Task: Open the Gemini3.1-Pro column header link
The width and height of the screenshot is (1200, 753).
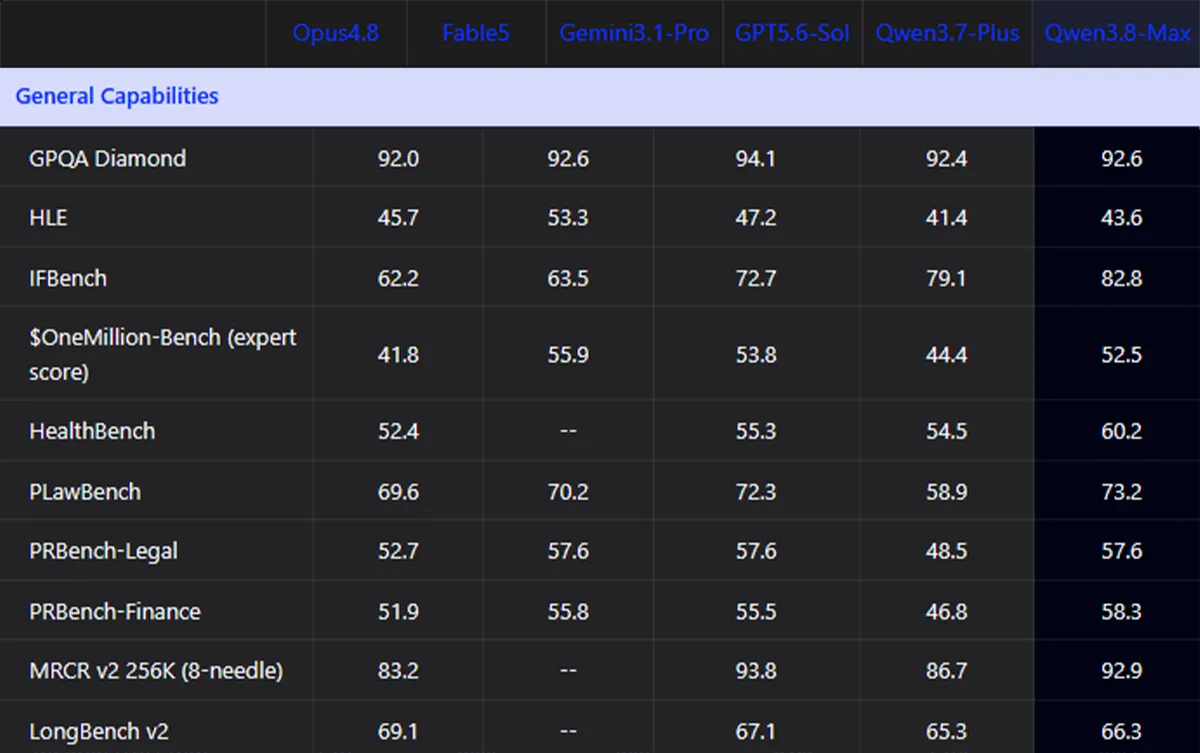Action: 634,33
